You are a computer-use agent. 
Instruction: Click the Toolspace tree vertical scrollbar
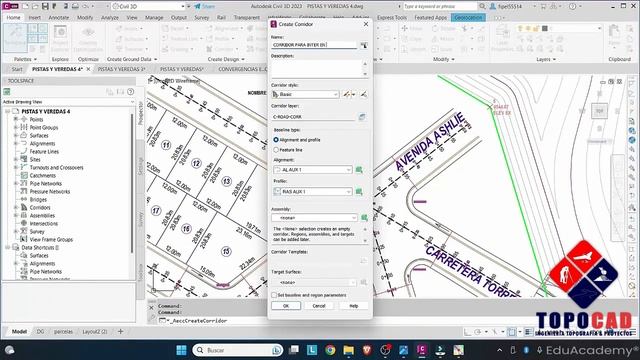(x=132, y=184)
